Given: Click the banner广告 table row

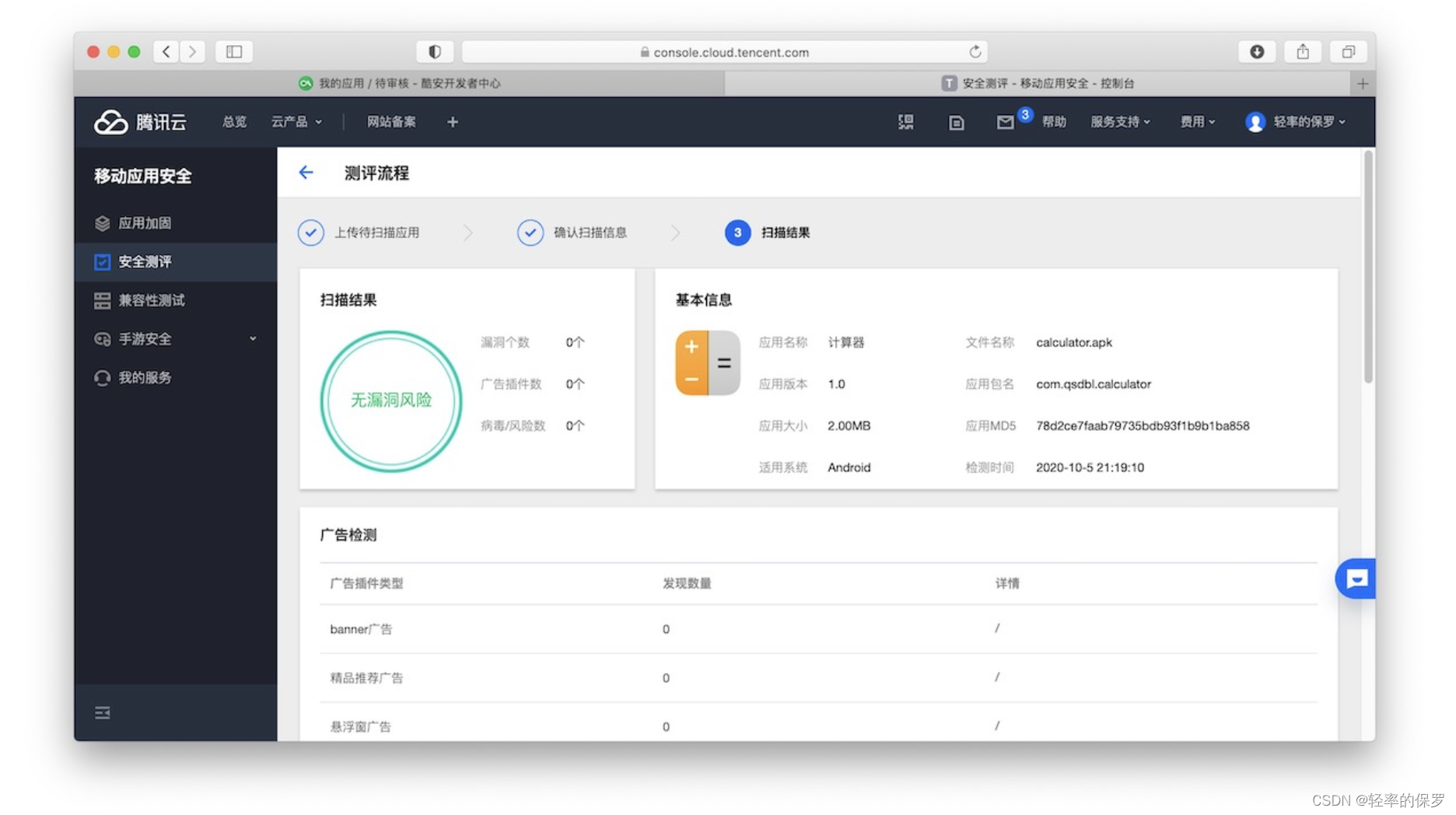Looking at the screenshot, I should pyautogui.click(x=818, y=629).
